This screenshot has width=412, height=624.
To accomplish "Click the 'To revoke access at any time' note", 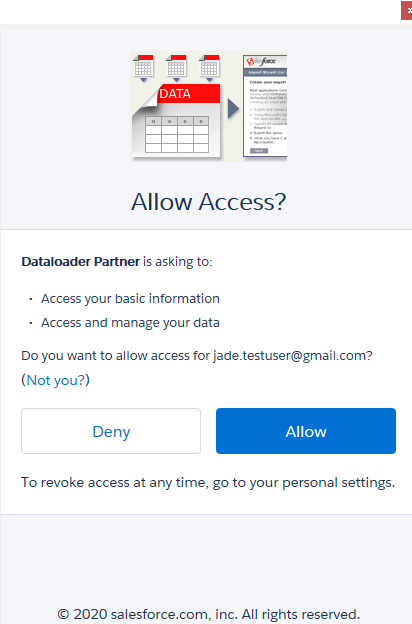I will pos(208,482).
